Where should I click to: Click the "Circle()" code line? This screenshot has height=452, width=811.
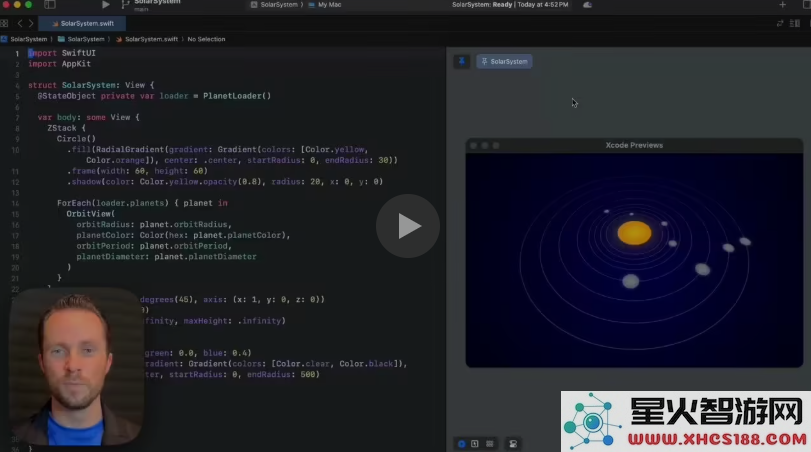pos(76,139)
